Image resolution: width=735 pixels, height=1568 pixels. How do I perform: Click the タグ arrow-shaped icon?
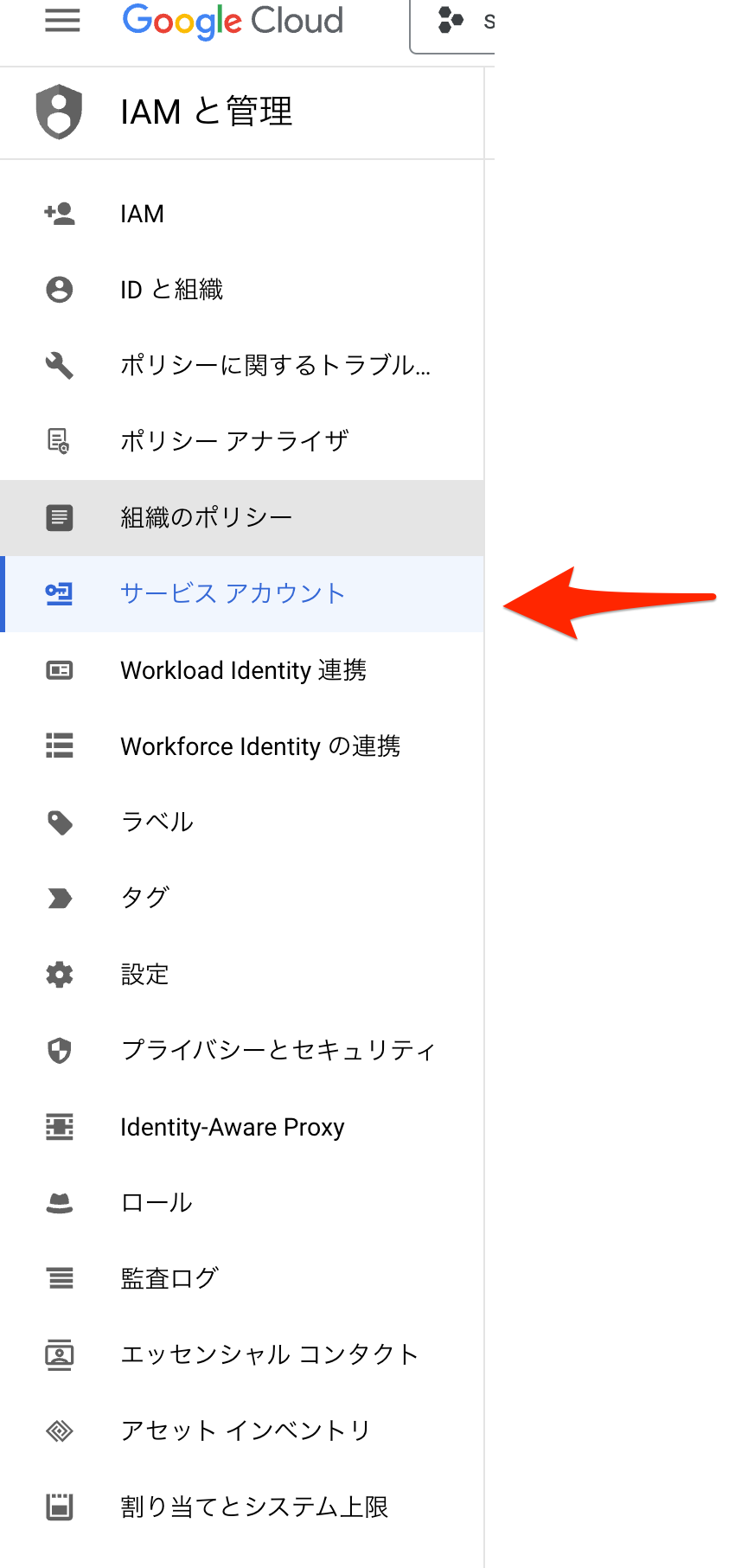pos(60,899)
